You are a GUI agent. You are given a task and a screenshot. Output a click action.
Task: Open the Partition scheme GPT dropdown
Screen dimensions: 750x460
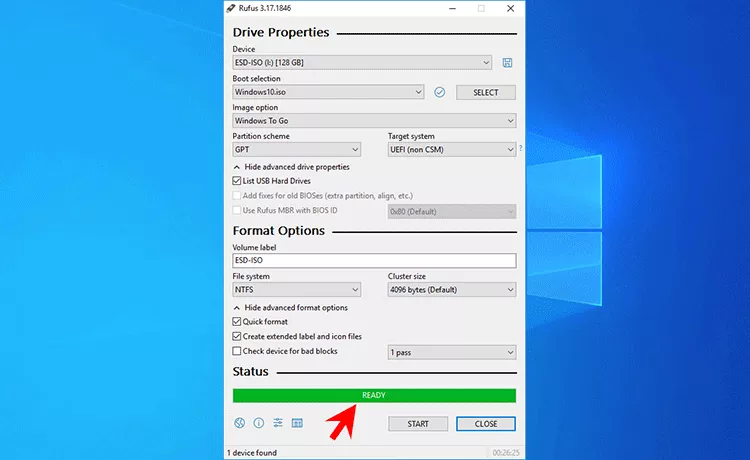tap(297, 150)
